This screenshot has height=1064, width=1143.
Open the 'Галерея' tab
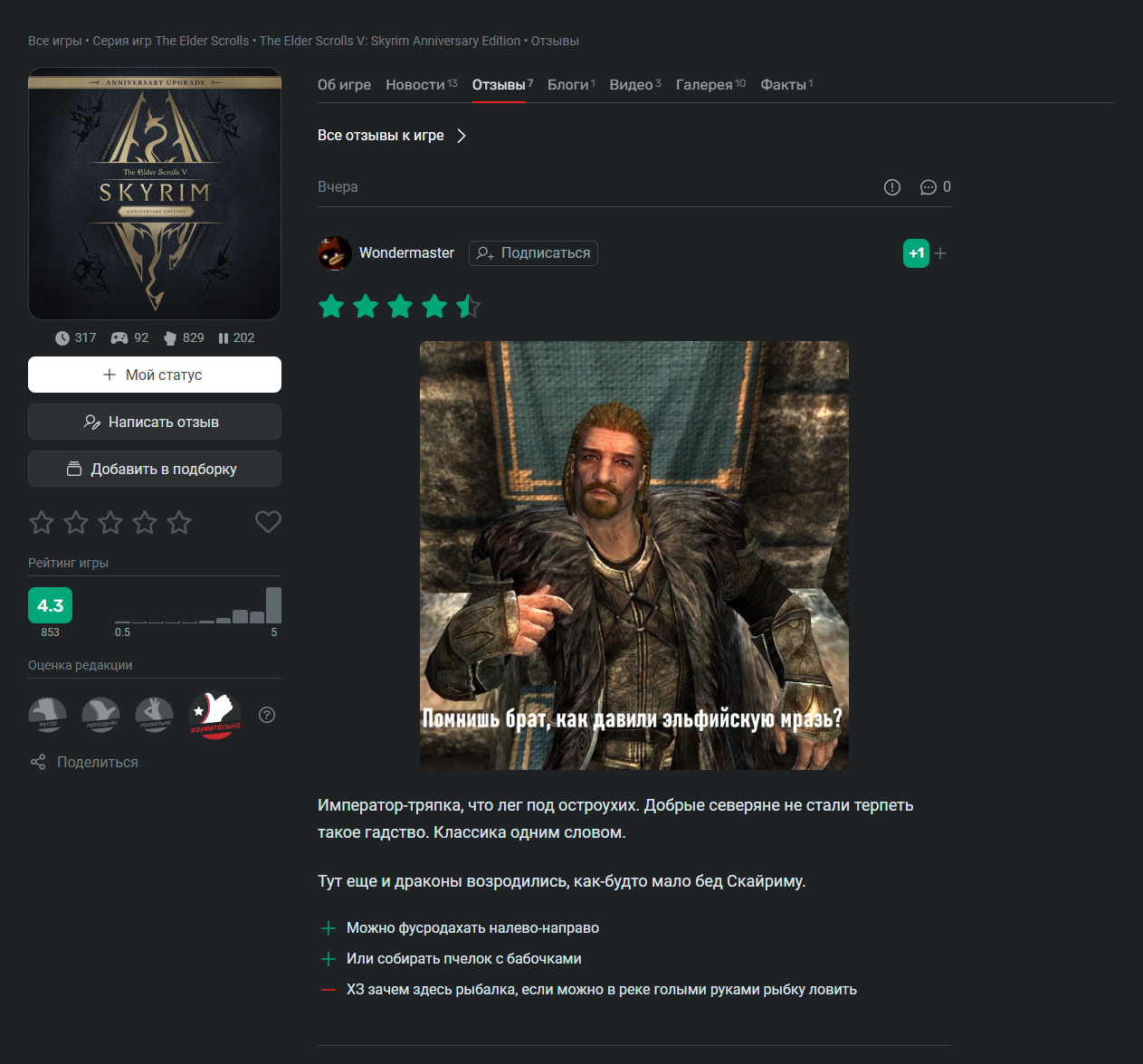(x=704, y=85)
